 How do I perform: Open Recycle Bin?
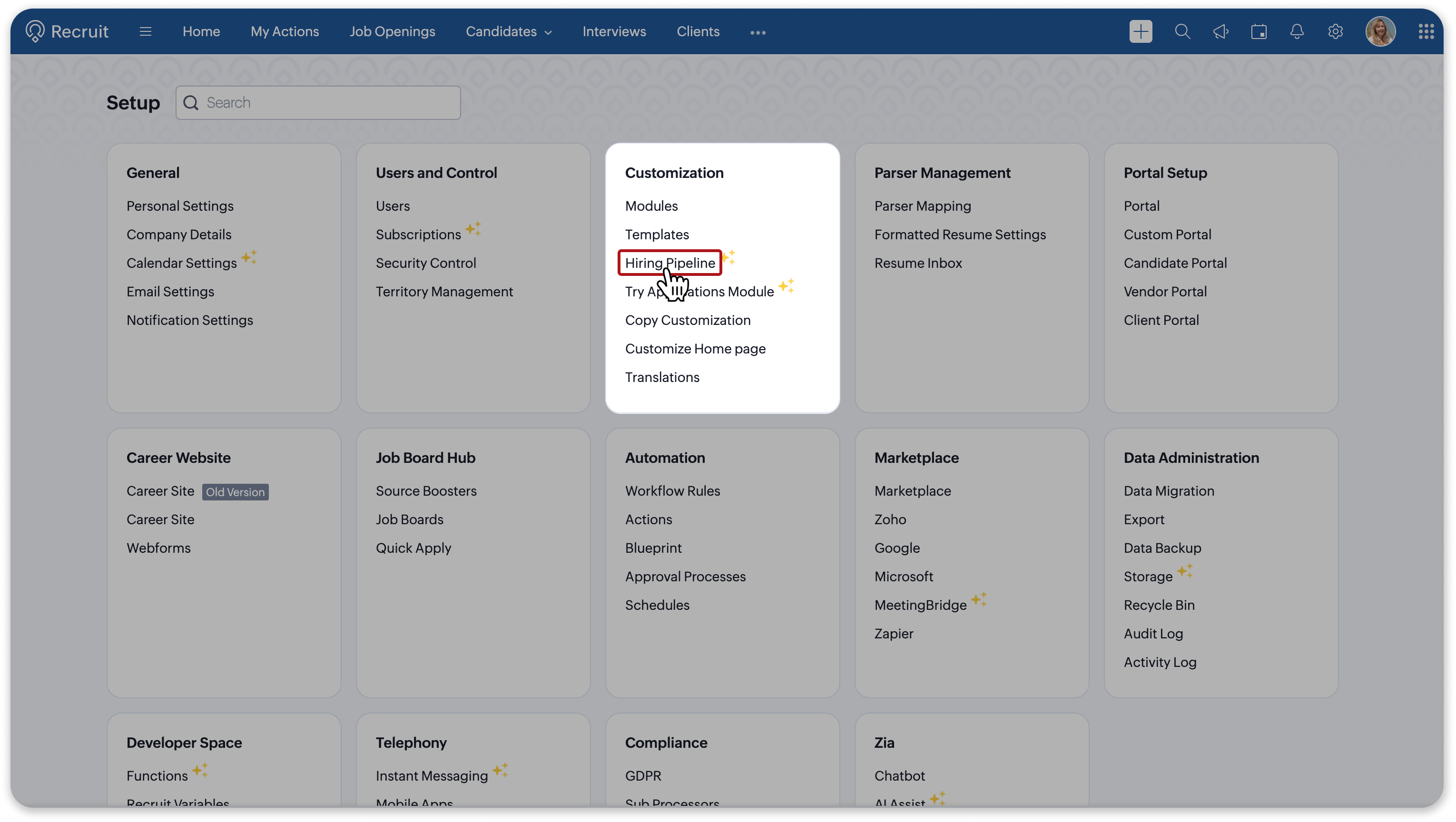(x=1159, y=605)
